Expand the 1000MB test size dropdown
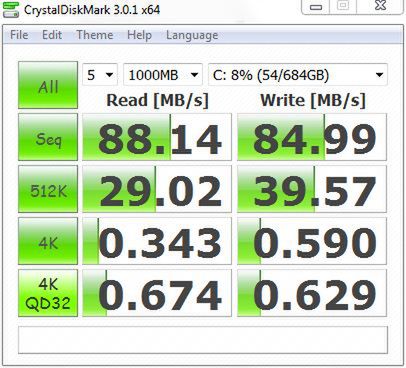 163,75
